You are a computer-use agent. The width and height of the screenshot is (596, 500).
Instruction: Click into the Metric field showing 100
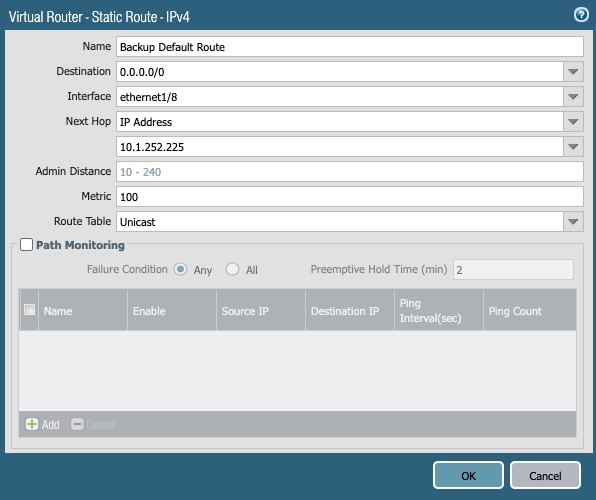click(350, 197)
